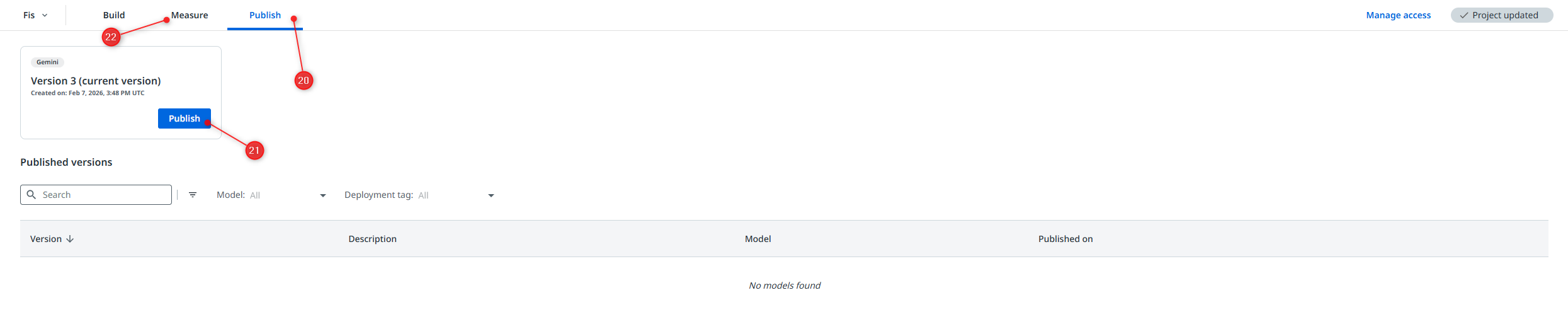Click the red annotation marker 20
This screenshot has width=1568, height=329.
[304, 81]
